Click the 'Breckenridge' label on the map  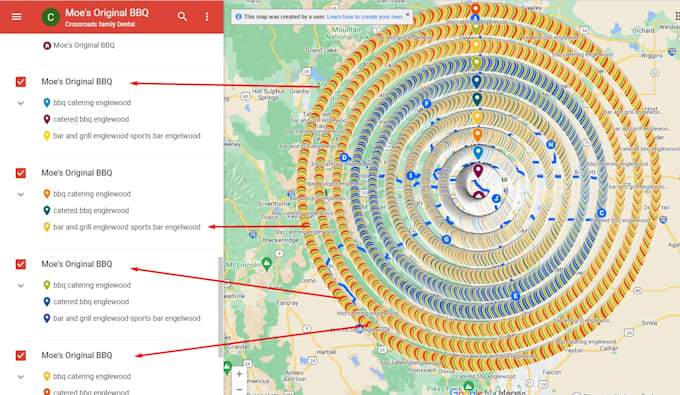coord(281,240)
